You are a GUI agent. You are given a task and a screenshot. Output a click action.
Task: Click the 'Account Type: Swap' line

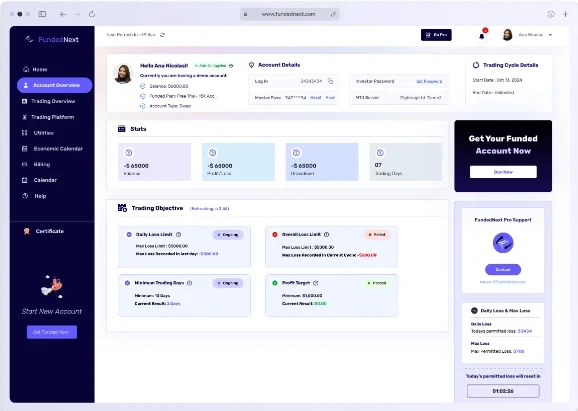click(x=170, y=106)
